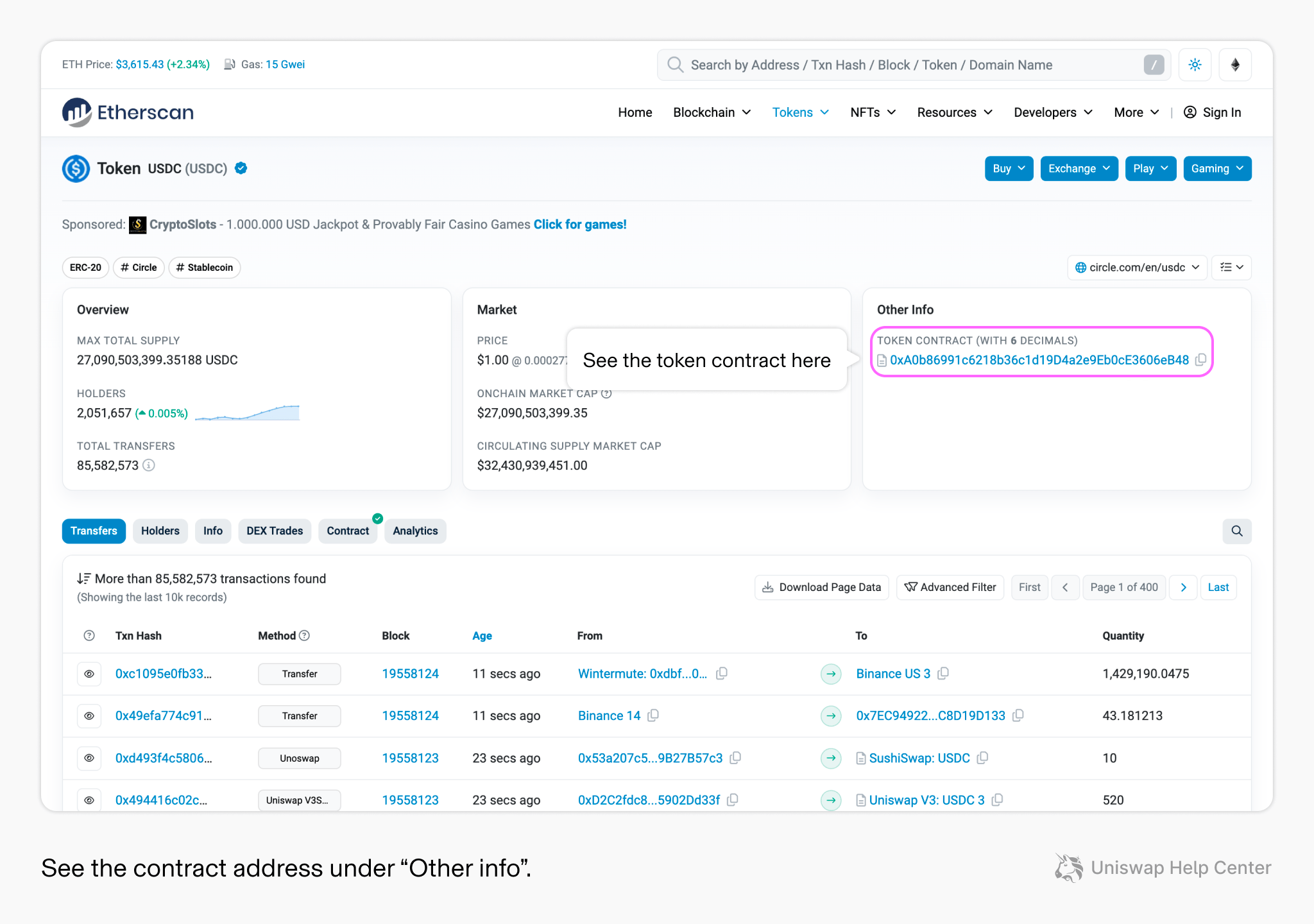
Task: Click the Etherscan logo
Action: [127, 112]
